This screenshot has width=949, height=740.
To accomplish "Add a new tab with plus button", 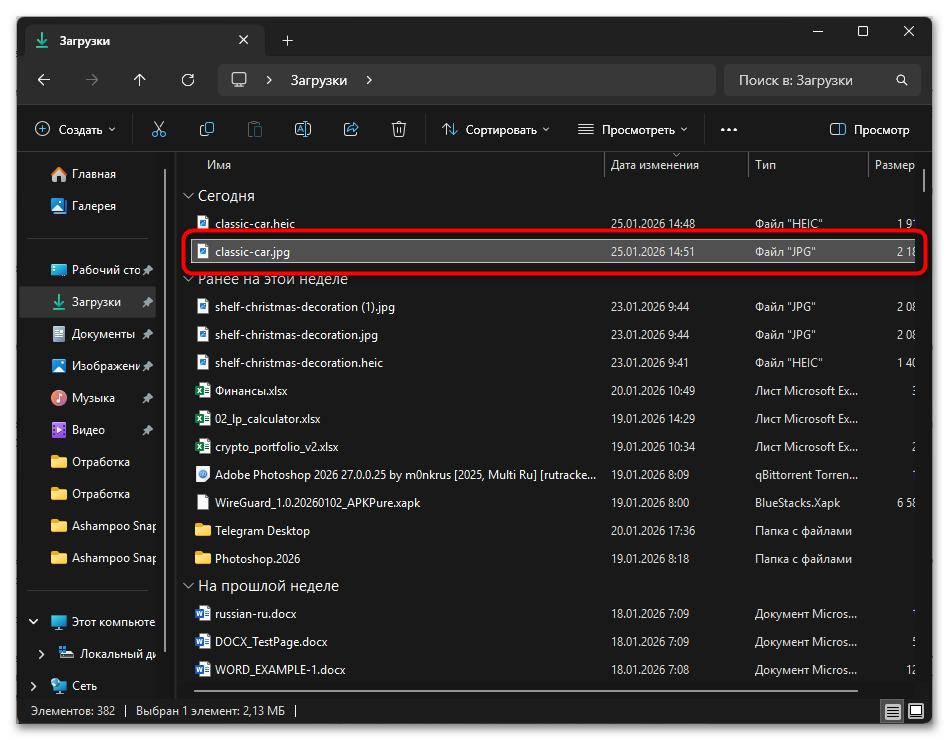I will click(x=287, y=41).
